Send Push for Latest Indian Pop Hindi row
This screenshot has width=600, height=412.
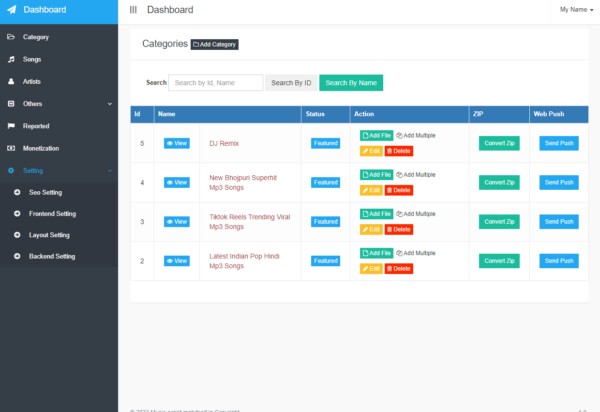(x=559, y=261)
